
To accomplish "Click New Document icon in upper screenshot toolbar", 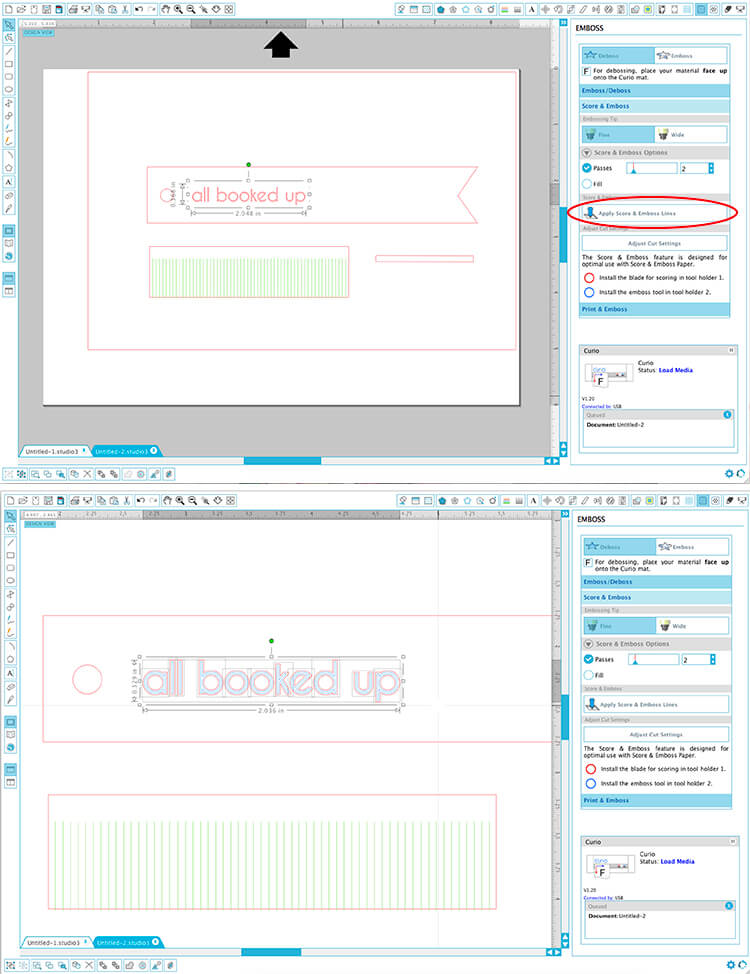I will (x=9, y=9).
